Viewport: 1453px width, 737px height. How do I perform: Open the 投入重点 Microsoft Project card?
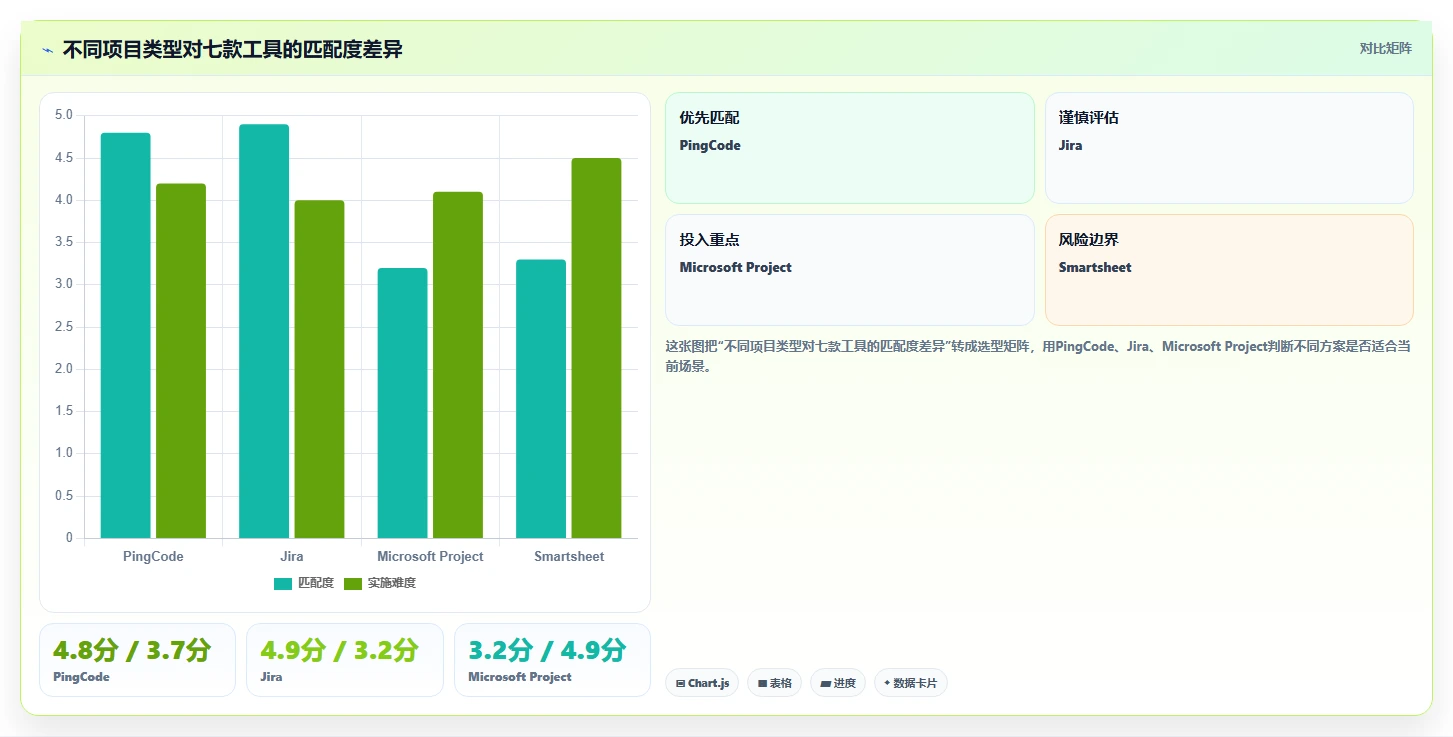pyautogui.click(x=850, y=270)
